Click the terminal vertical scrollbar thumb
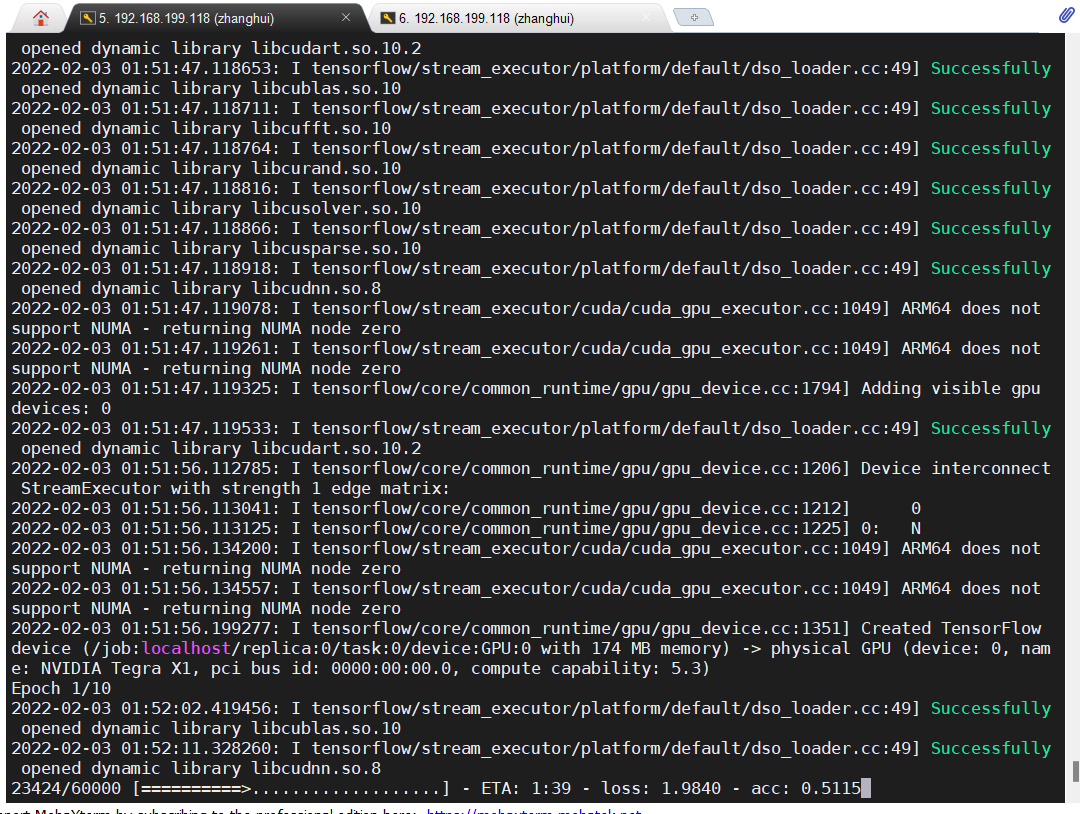The image size is (1080, 814). click(x=1075, y=771)
